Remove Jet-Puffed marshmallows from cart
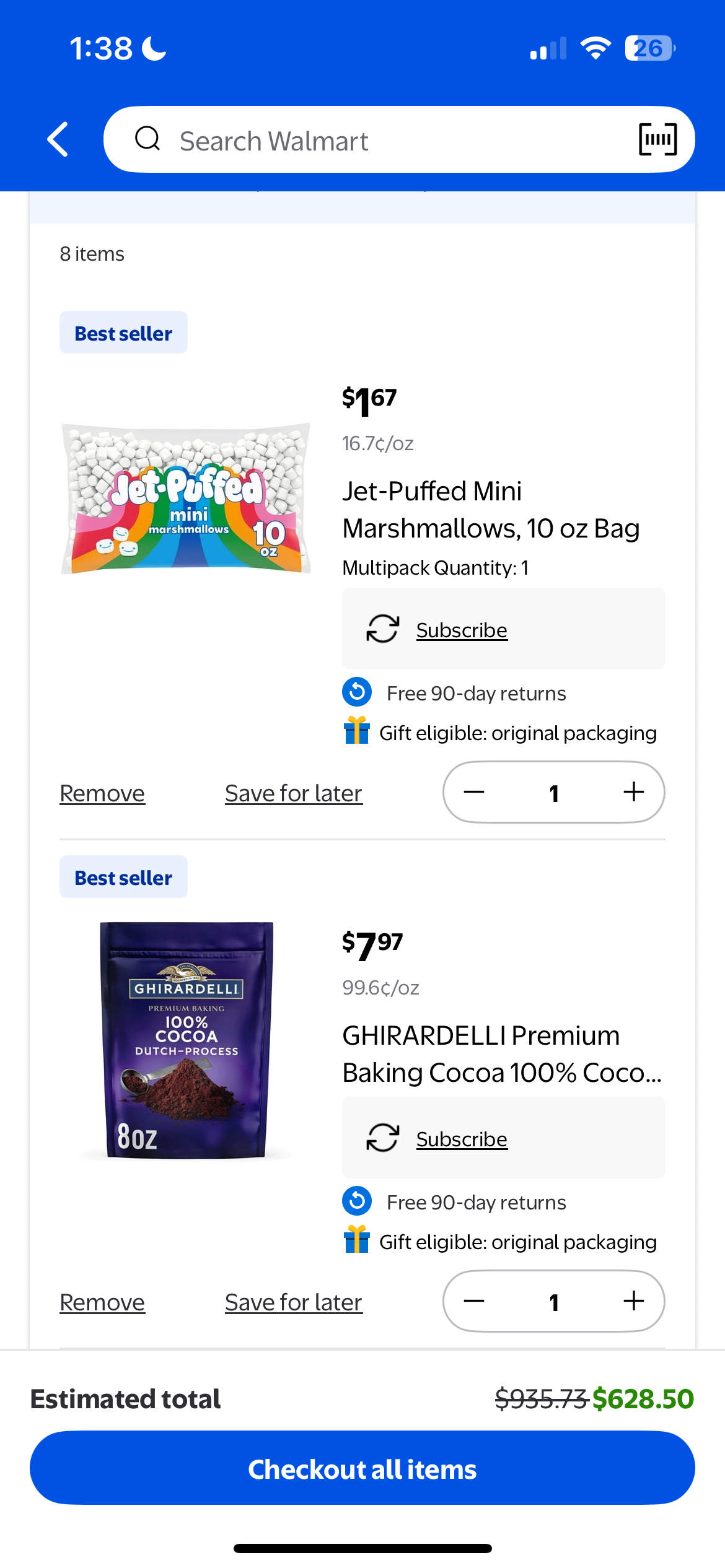This screenshot has height=1568, width=725. click(102, 793)
